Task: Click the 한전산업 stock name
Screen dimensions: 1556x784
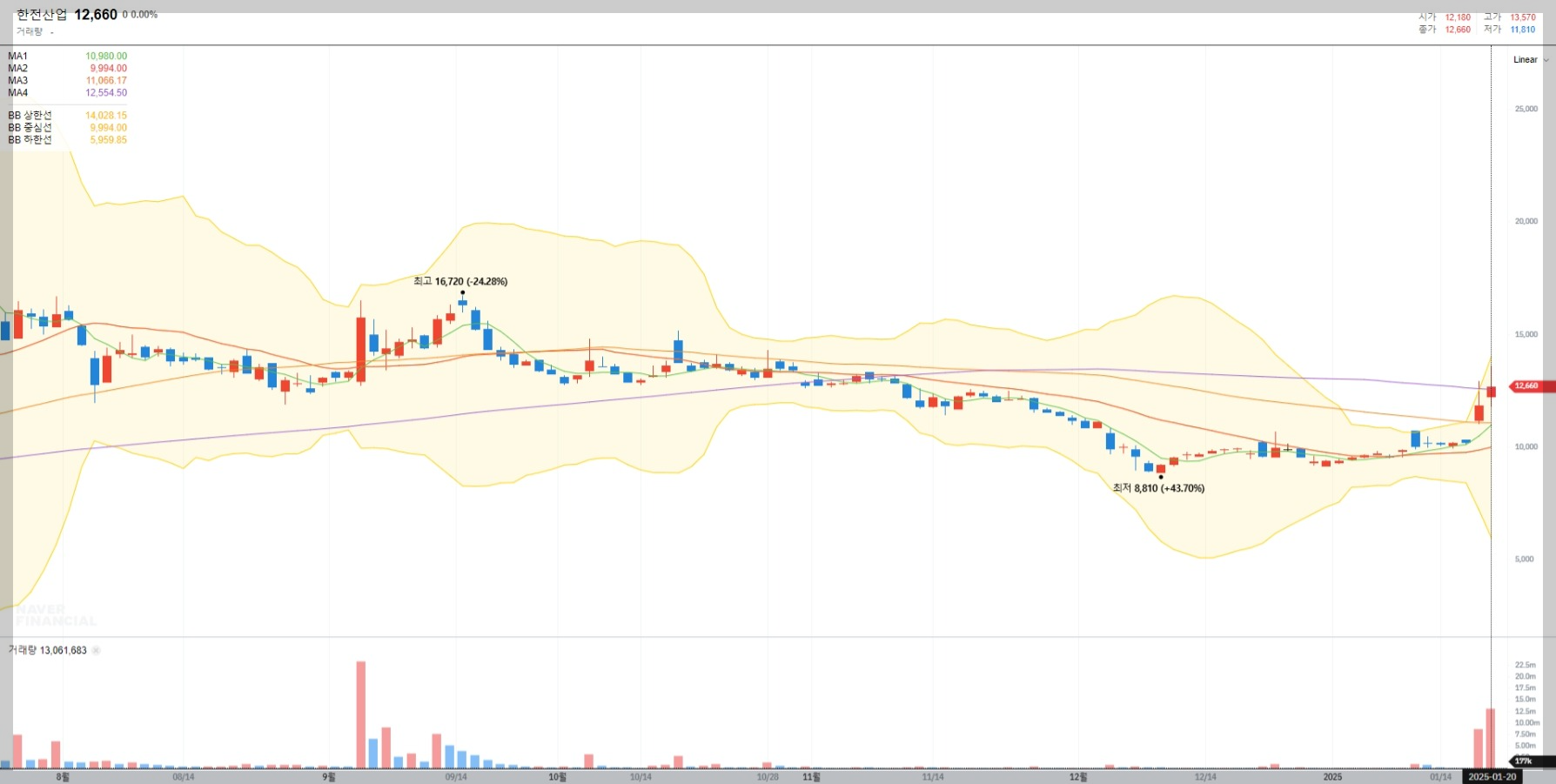Action: (x=42, y=15)
